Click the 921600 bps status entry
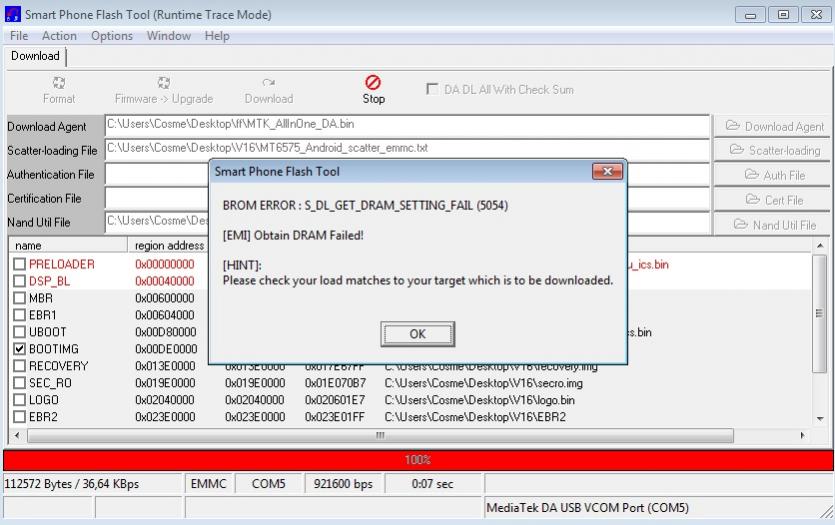 coord(343,483)
